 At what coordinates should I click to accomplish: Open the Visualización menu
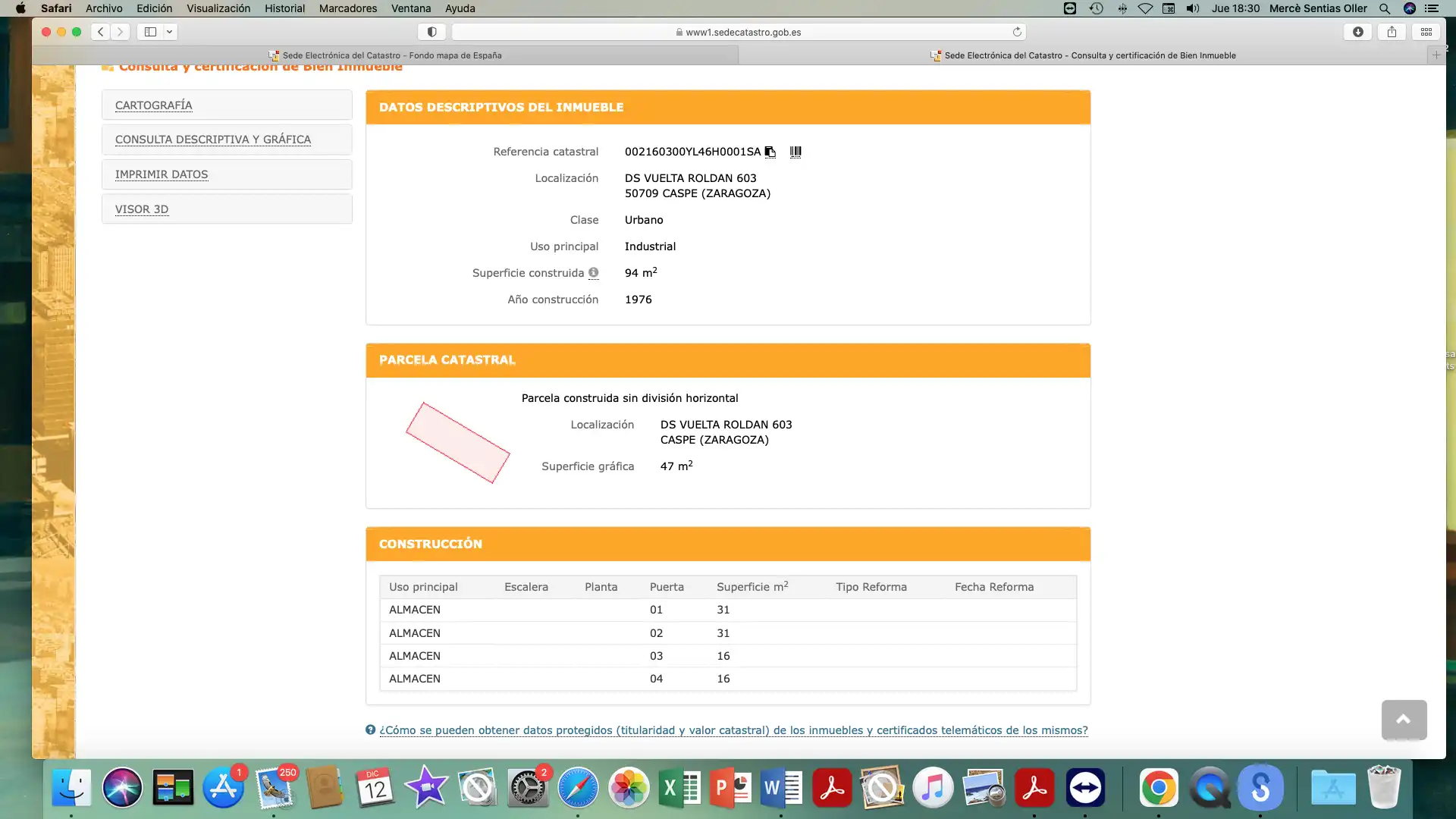pos(218,8)
